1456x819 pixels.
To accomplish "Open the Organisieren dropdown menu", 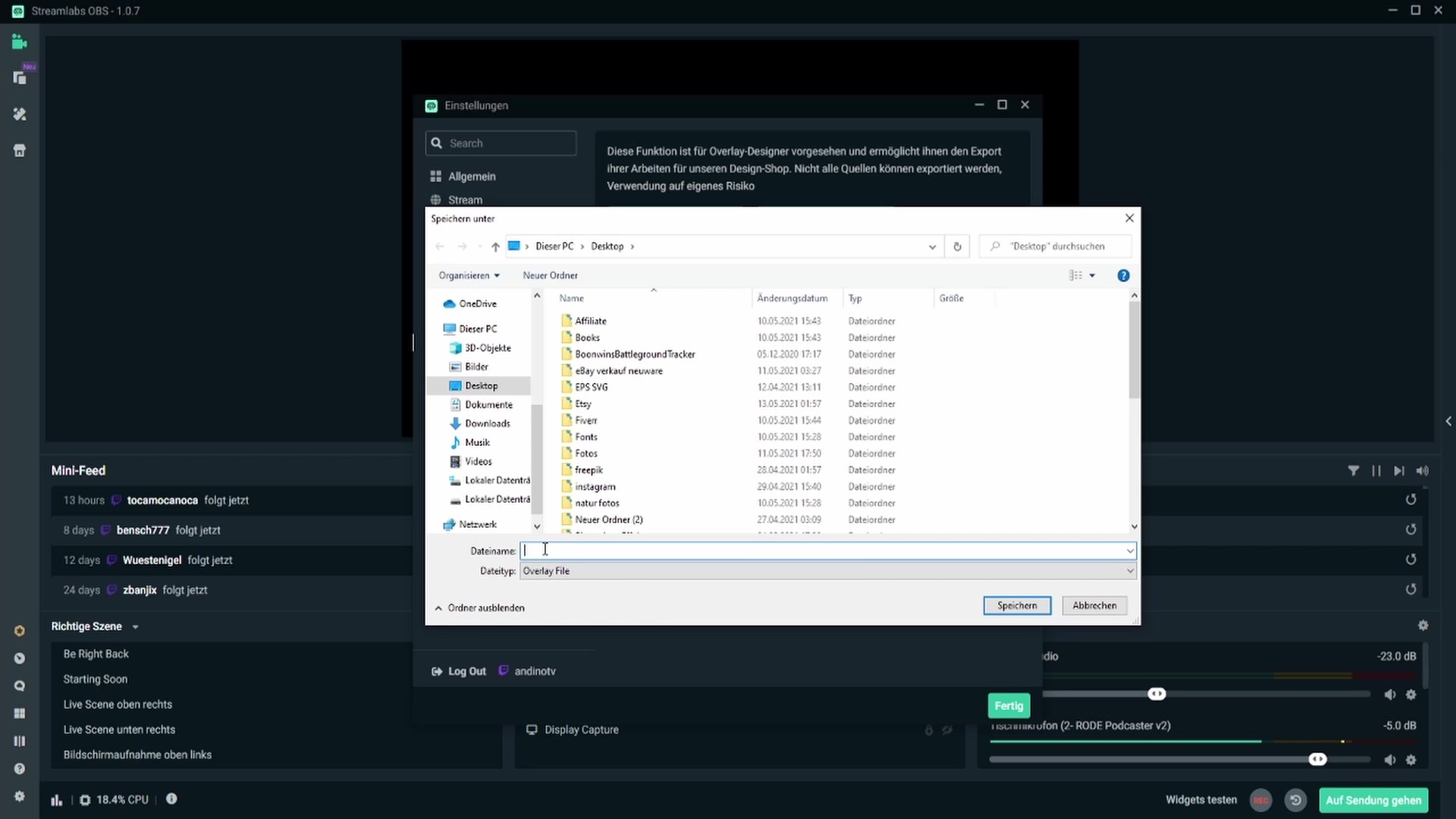I will coord(469,275).
